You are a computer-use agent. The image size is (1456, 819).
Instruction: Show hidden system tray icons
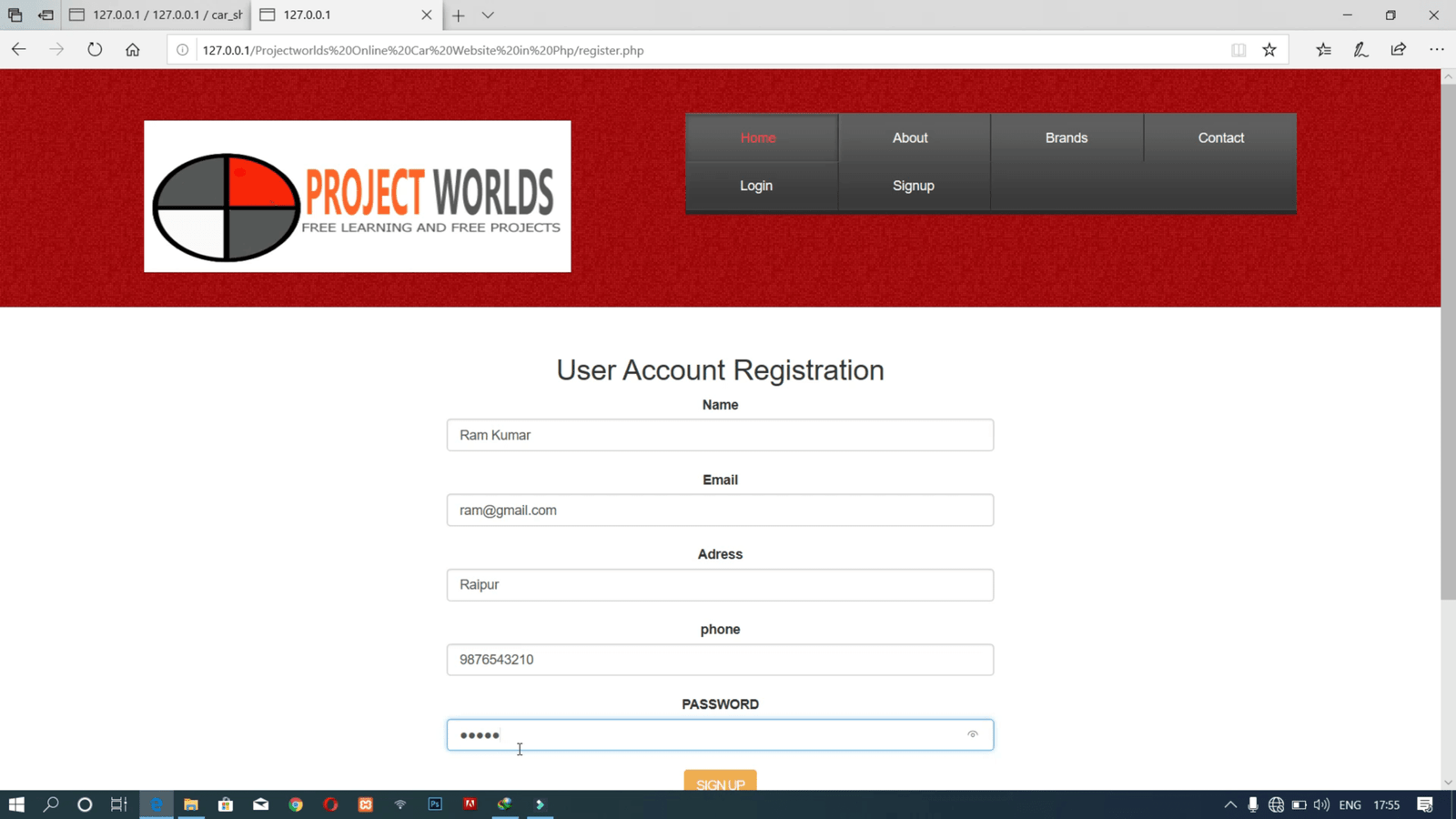point(1230,804)
